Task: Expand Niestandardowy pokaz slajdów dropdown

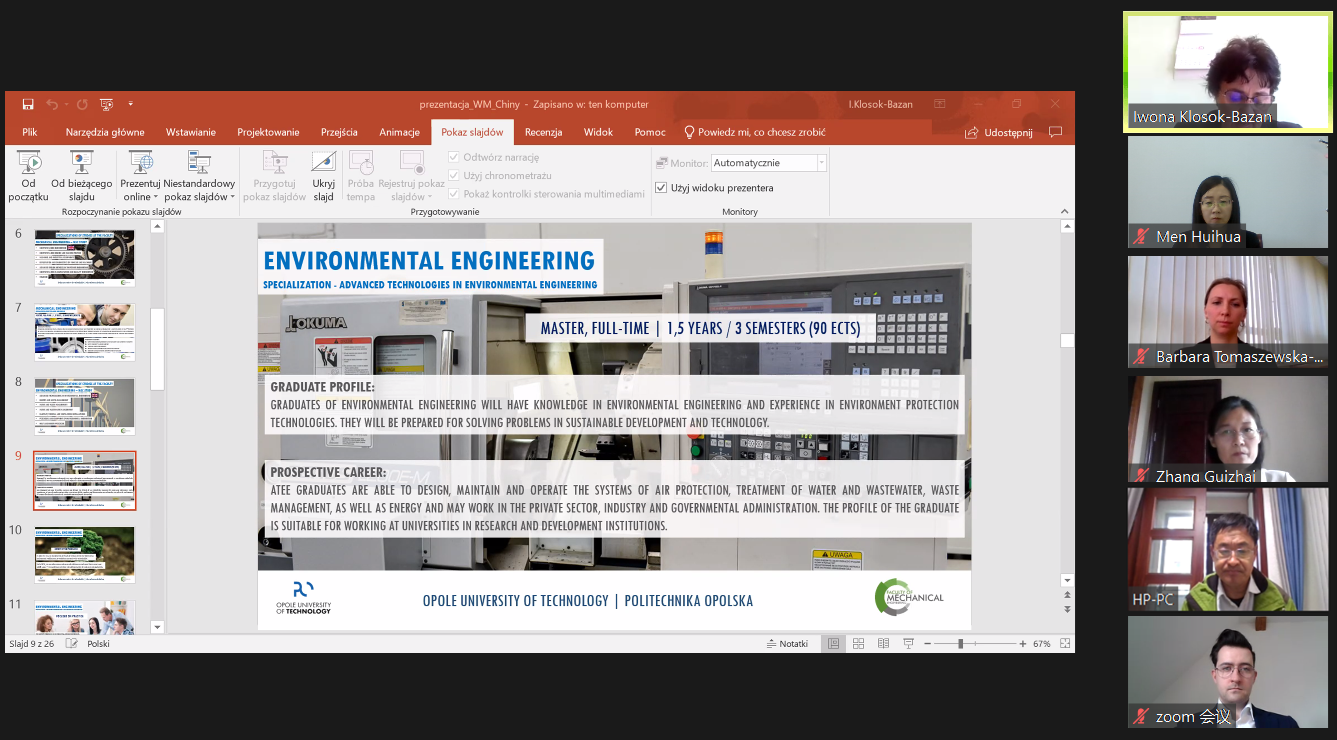Action: (233, 197)
